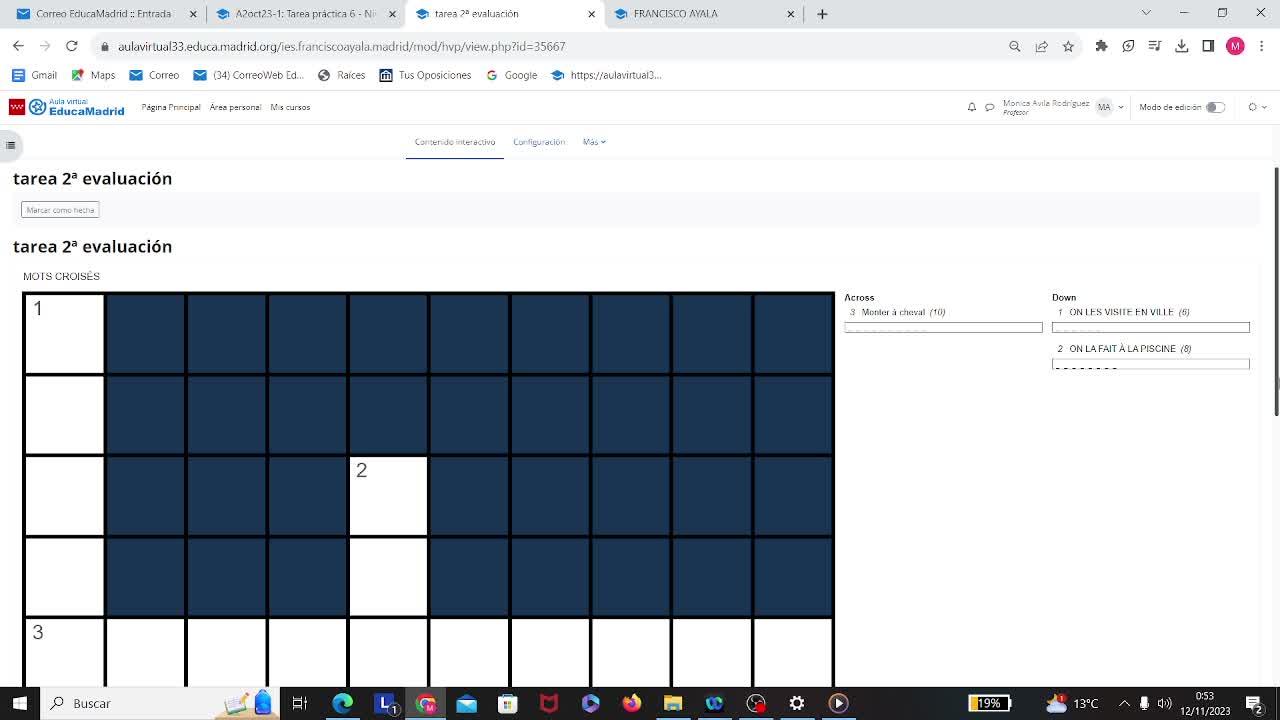Switch to the 'A2oct23-1: Tarea práctica 6' tab
Viewport: 1280px width, 720px height.
(305, 14)
